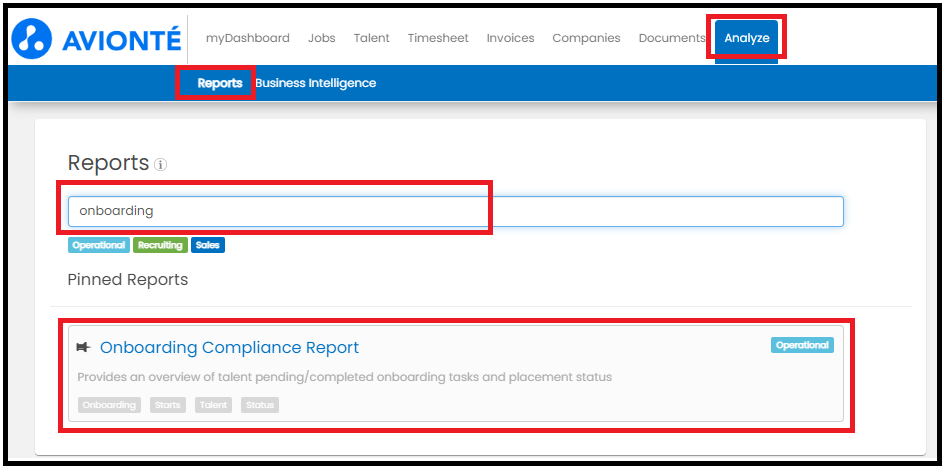Click the Onboarding keyword tag
Viewport: 943px width, 471px height.
coord(109,405)
